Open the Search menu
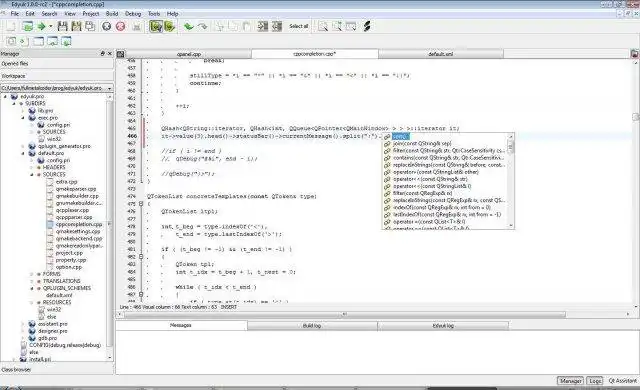Viewport: 640px width, 390px height. pyautogui.click(x=49, y=13)
